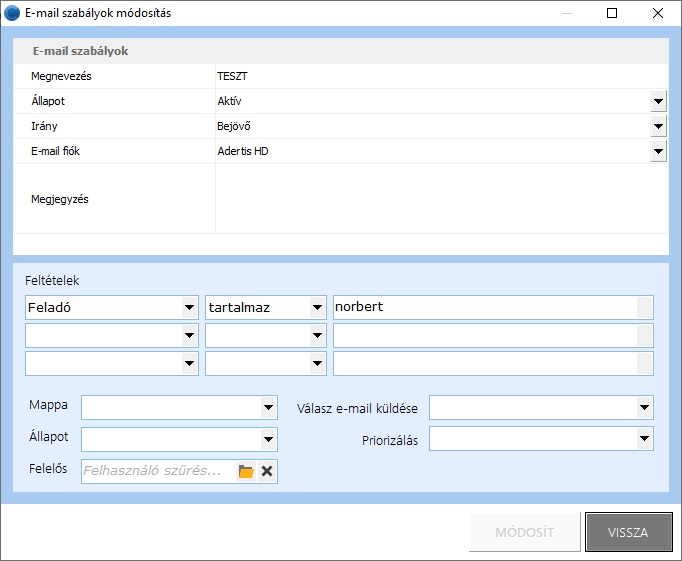Open second row condition field dropdown
This screenshot has height=561, width=682.
[190, 336]
